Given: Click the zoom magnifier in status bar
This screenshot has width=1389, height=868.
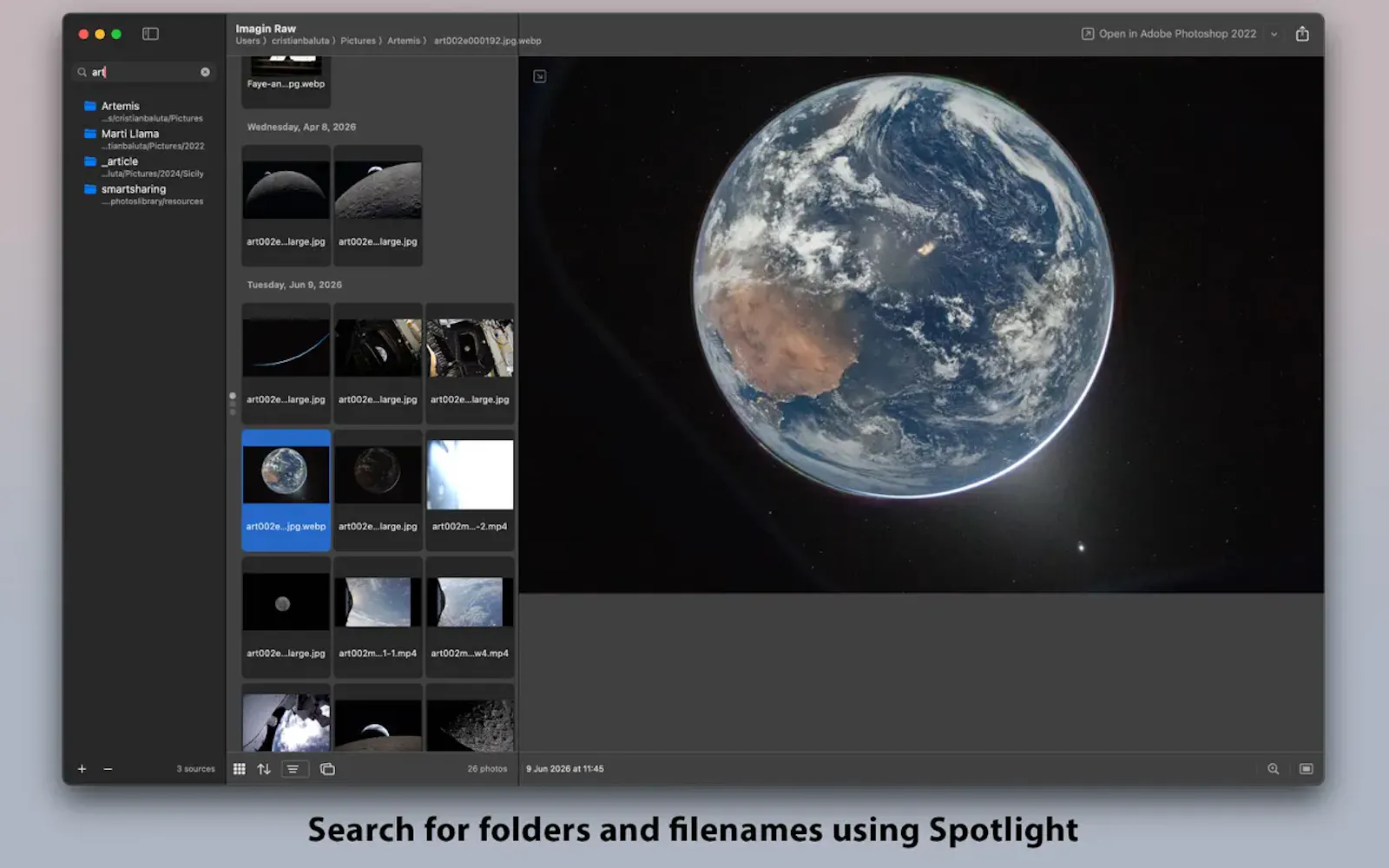Looking at the screenshot, I should (1273, 769).
